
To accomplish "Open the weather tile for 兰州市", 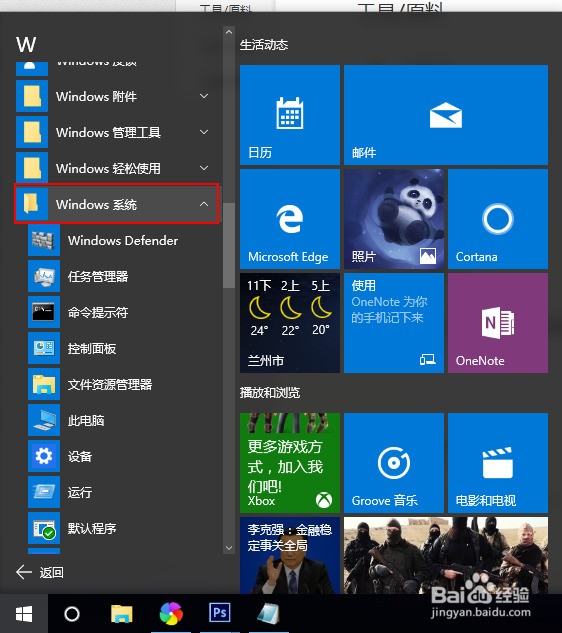I will [x=290, y=323].
